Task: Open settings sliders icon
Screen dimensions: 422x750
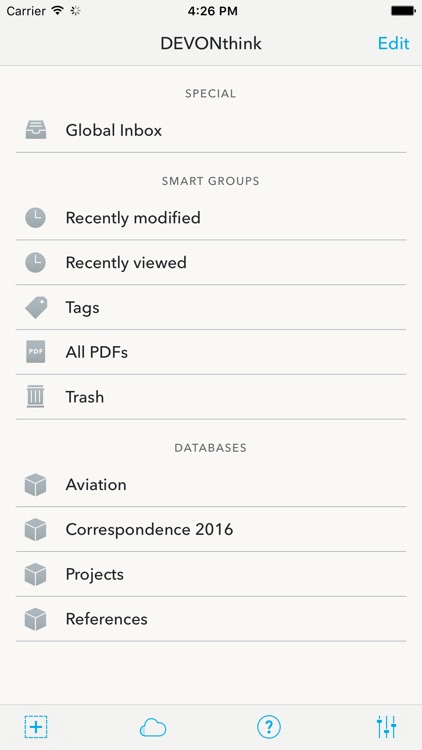Action: click(x=387, y=727)
